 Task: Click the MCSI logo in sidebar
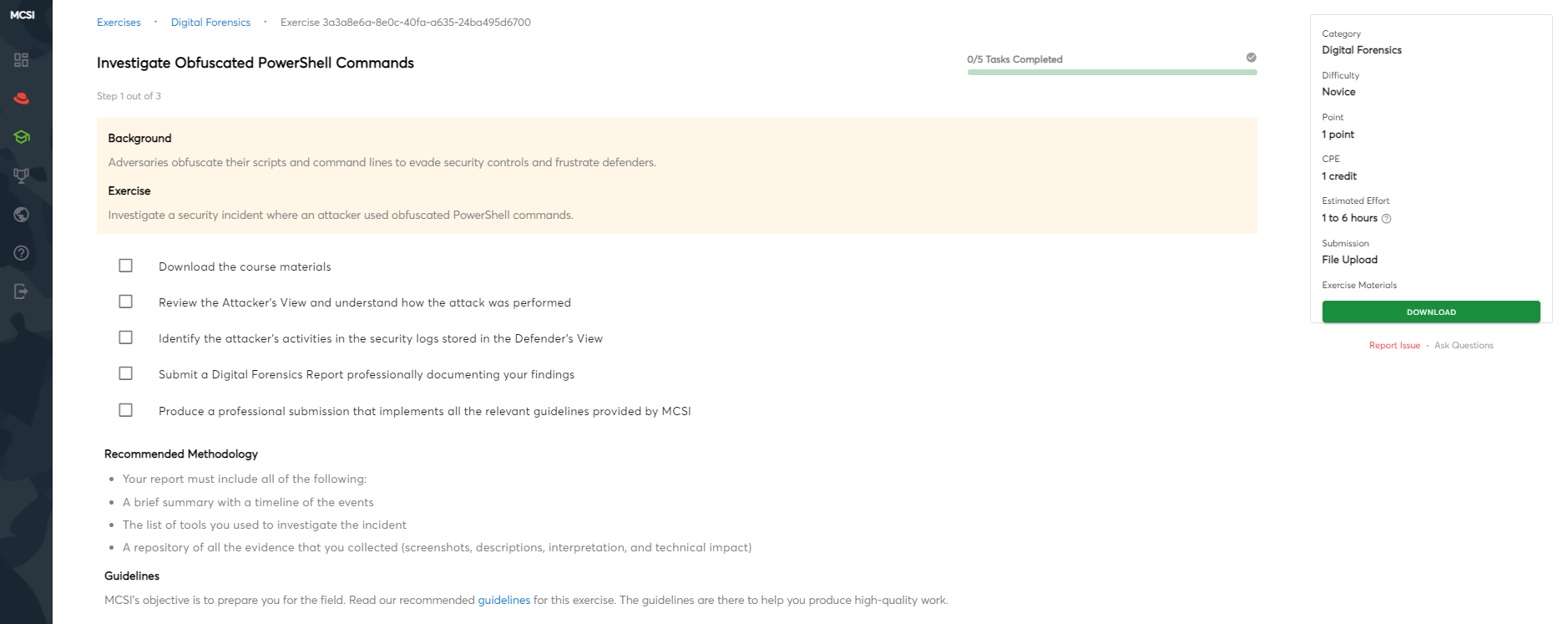click(x=23, y=15)
